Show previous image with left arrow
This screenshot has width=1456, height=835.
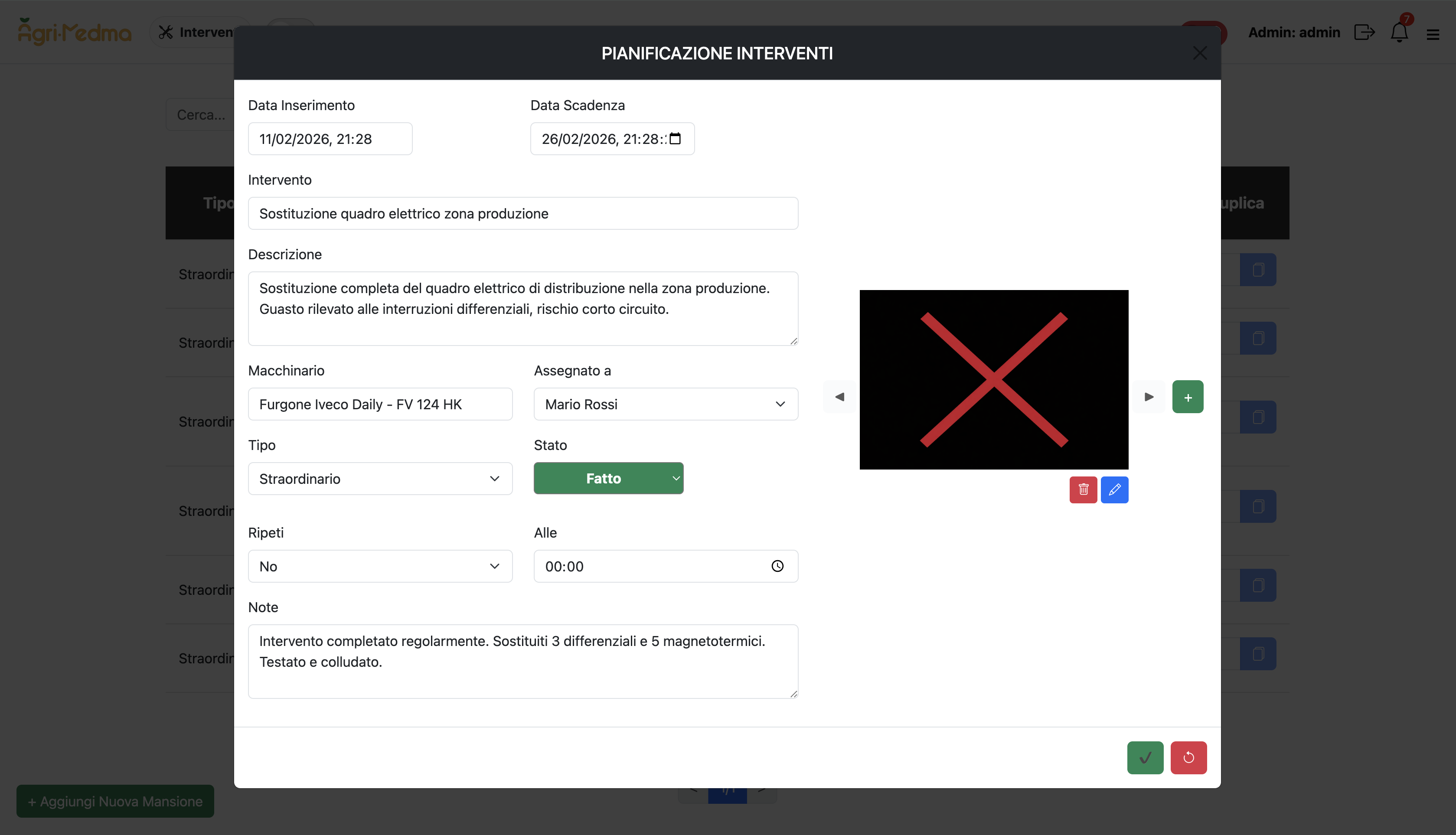pyautogui.click(x=839, y=397)
